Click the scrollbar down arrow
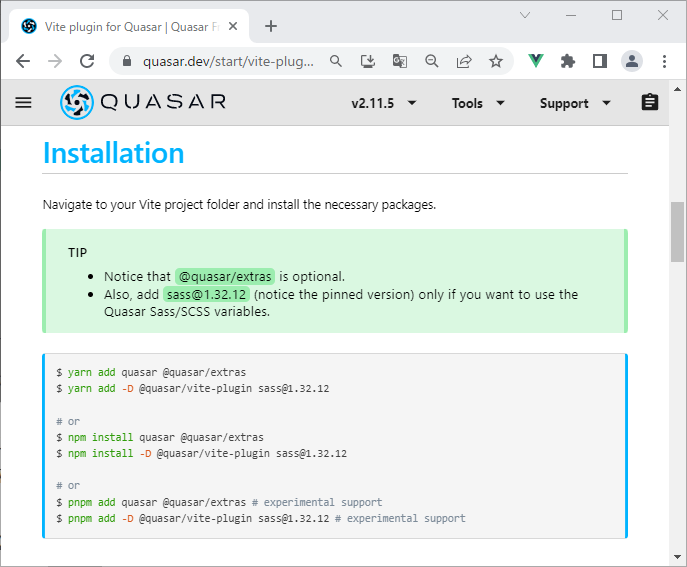The image size is (687, 567). click(677, 557)
